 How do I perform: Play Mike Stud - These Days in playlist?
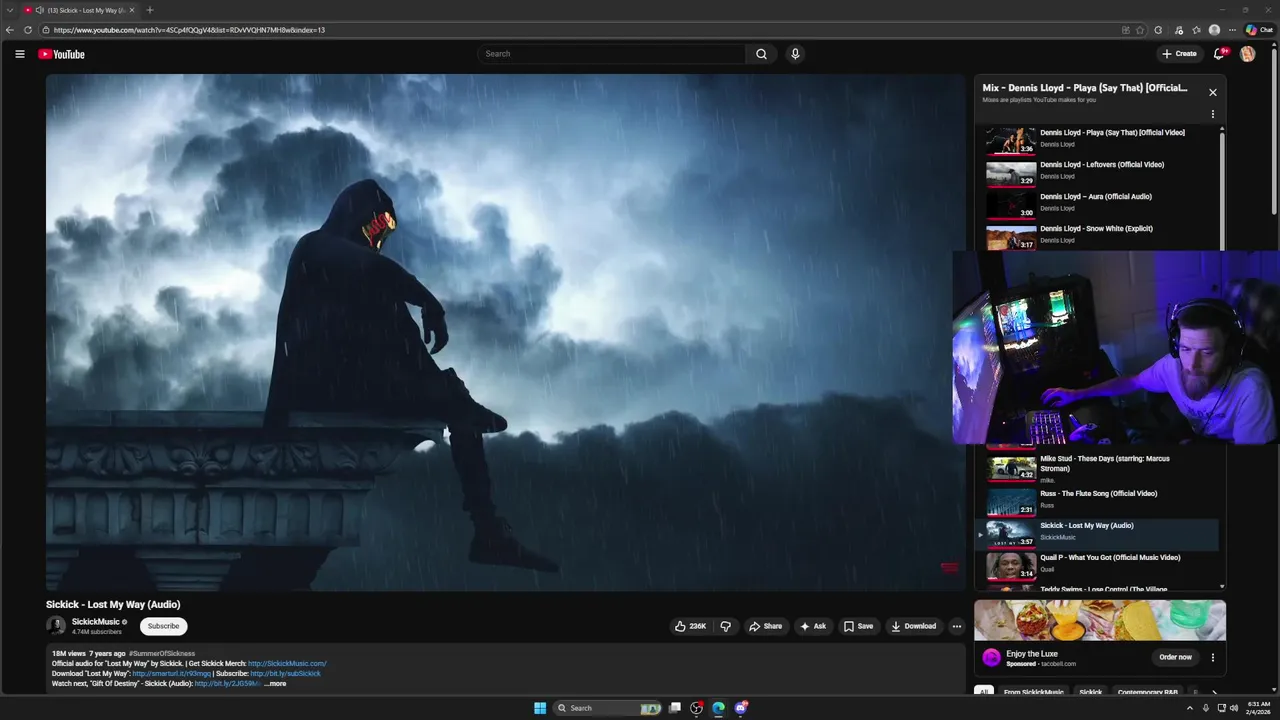[1097, 468]
